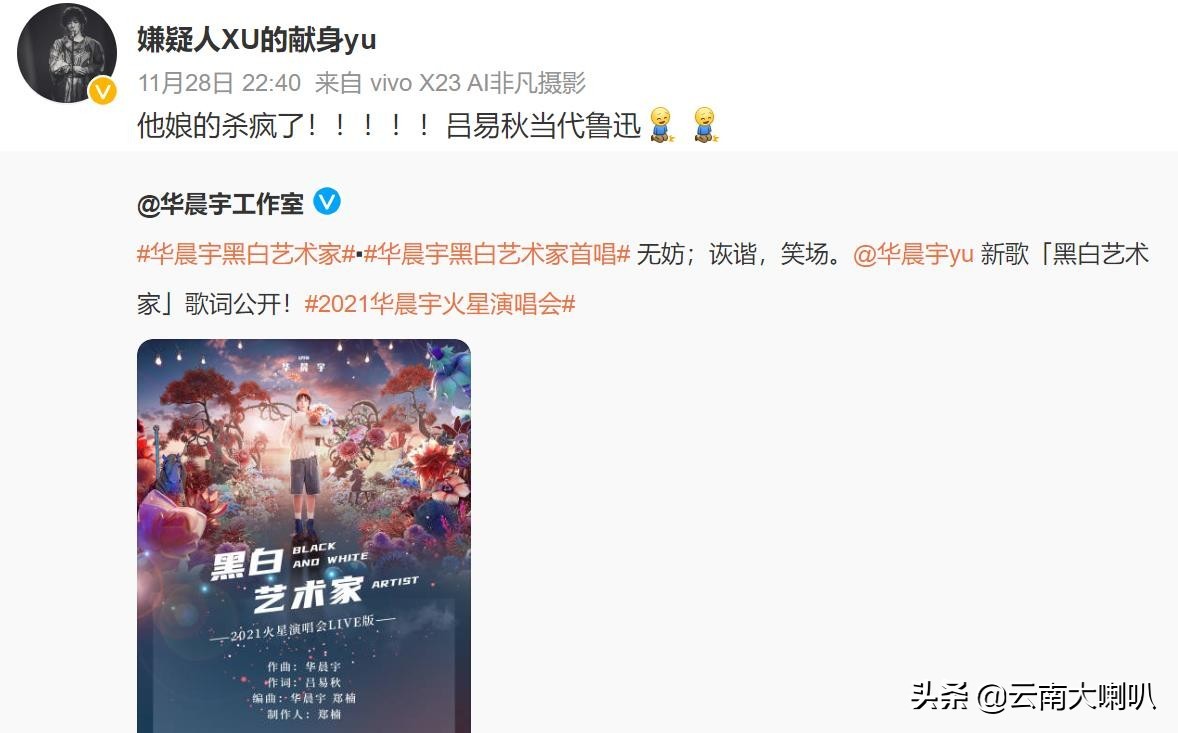Open @华晨宇工作室 account link

(220, 204)
